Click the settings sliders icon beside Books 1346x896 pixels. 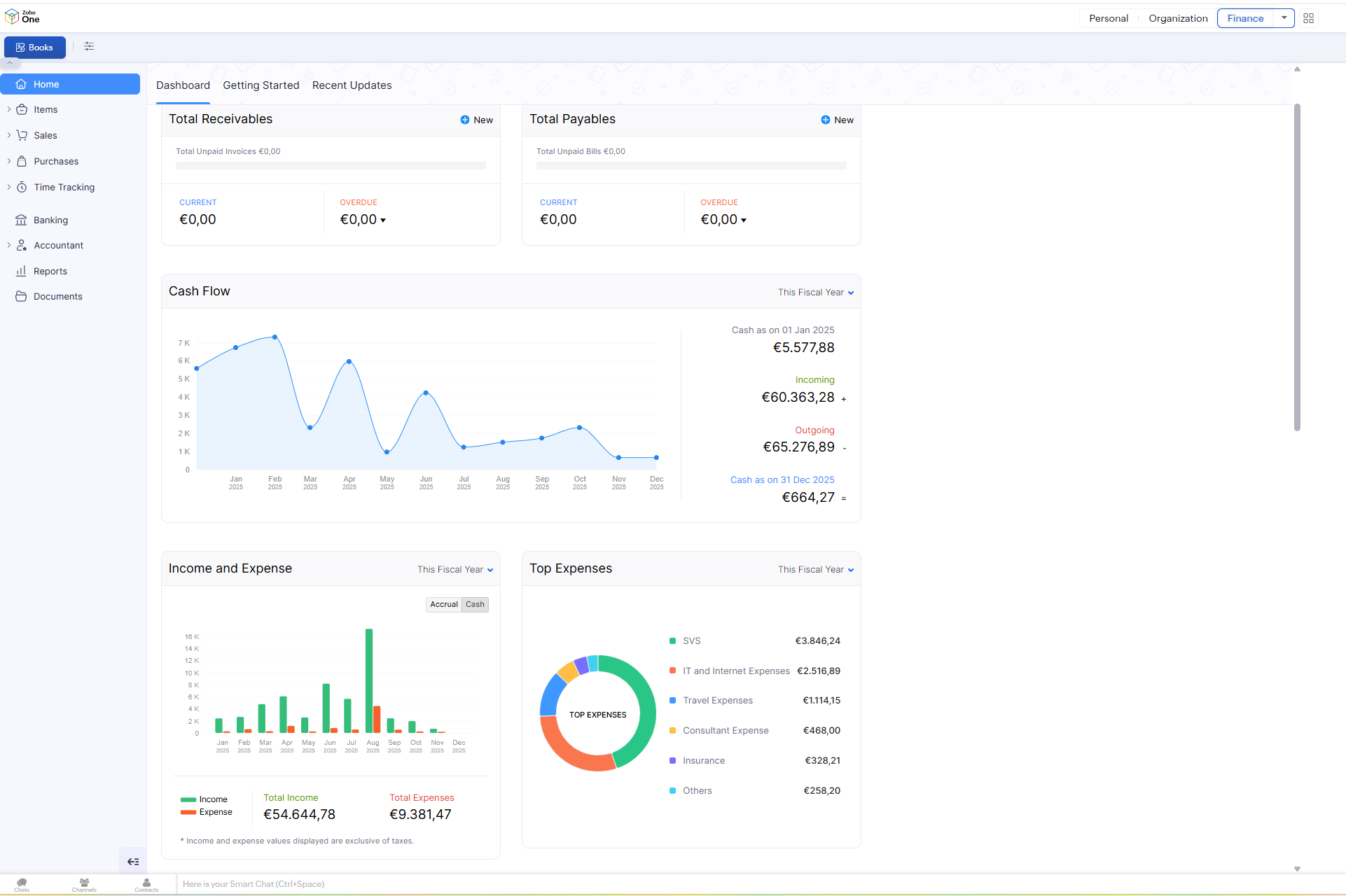(x=89, y=46)
